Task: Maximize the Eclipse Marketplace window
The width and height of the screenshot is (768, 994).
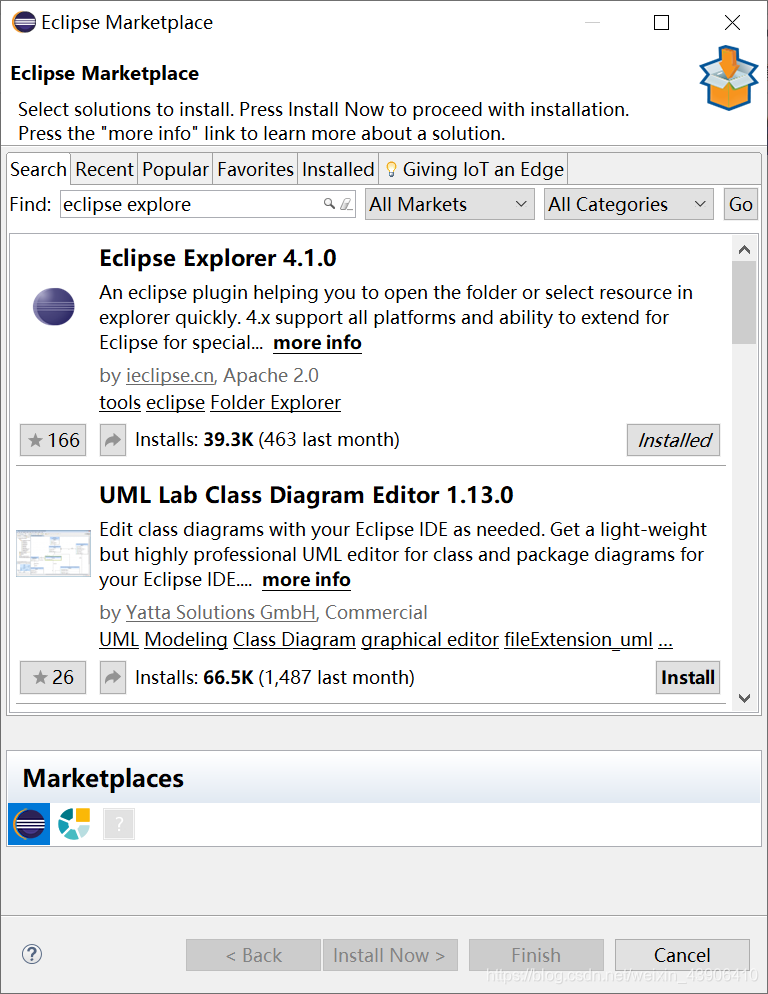Action: point(661,22)
